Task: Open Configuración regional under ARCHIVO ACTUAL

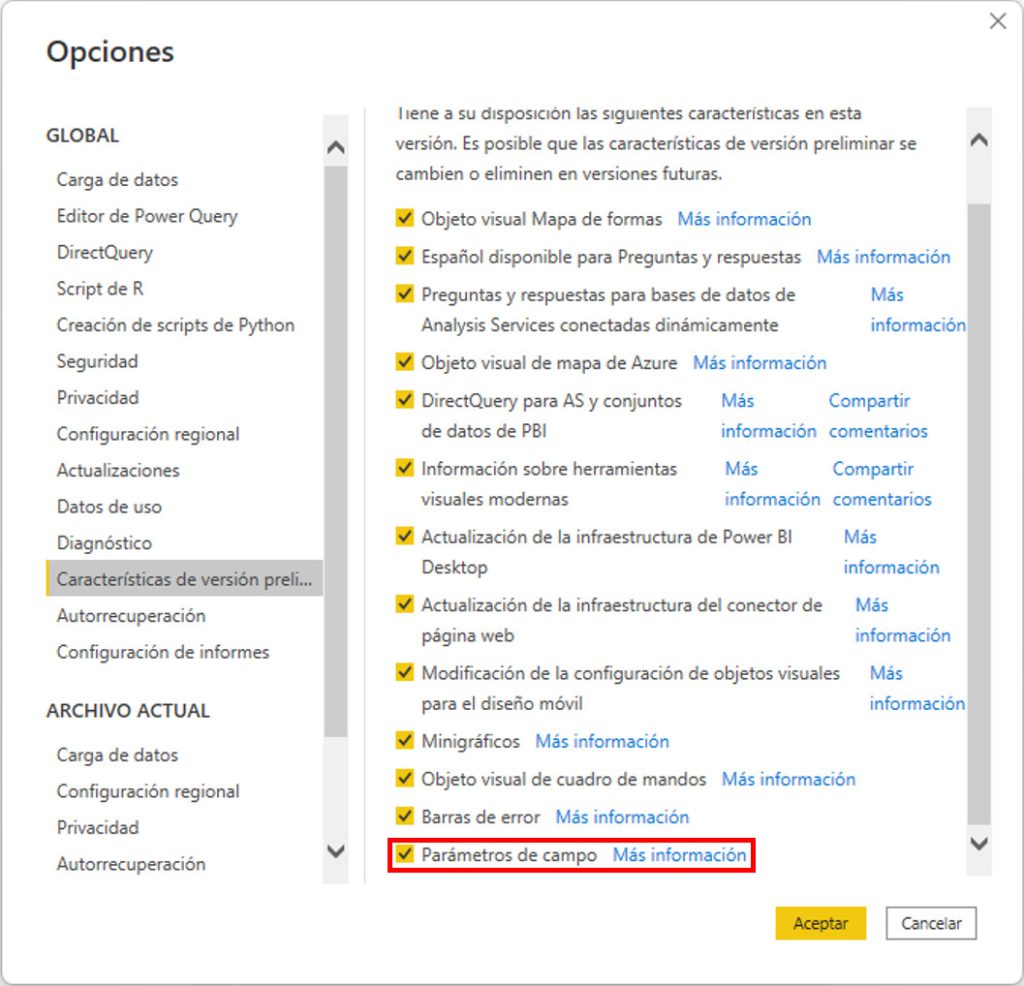Action: point(148,791)
